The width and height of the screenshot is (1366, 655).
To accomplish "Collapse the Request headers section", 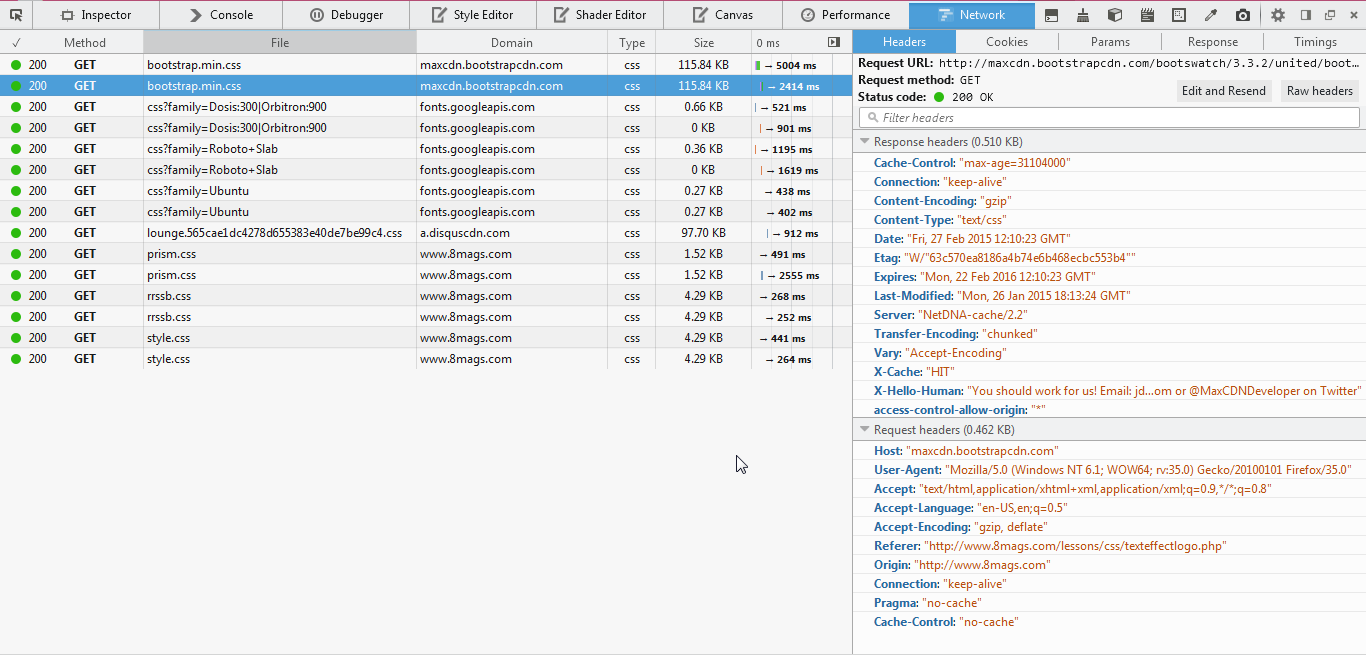I will [x=864, y=430].
